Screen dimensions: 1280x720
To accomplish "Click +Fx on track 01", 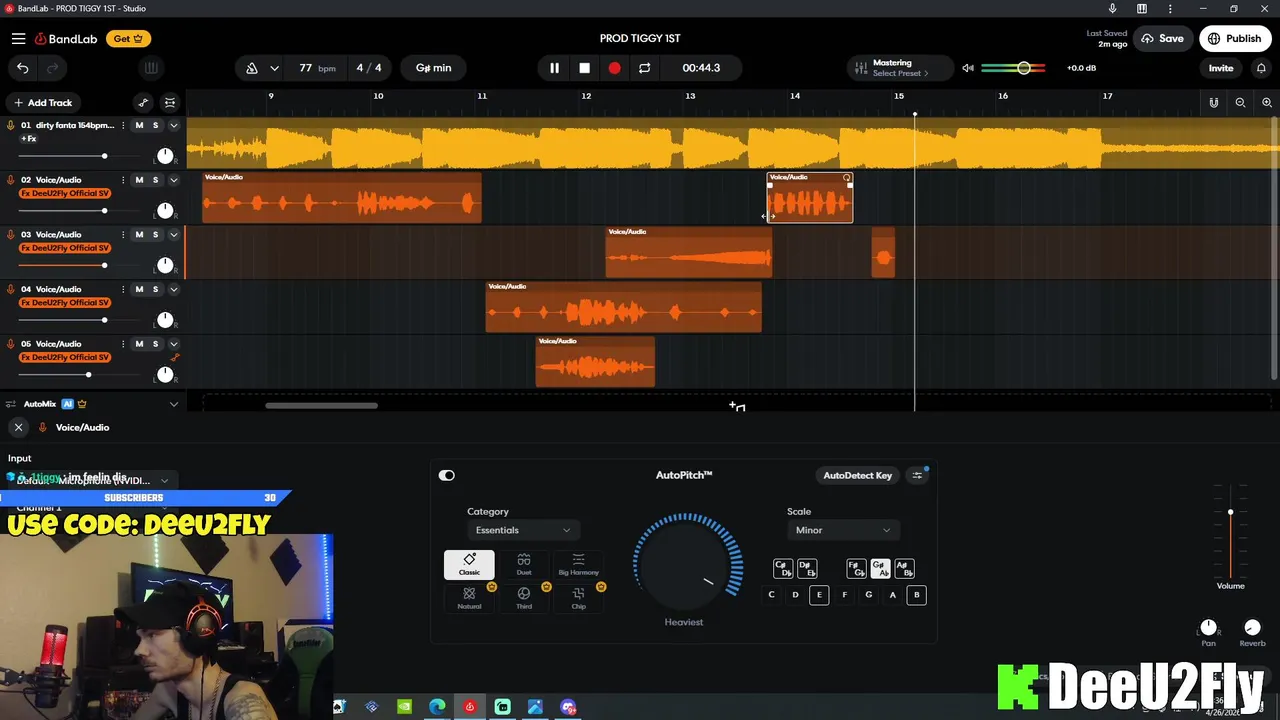I will pos(29,139).
